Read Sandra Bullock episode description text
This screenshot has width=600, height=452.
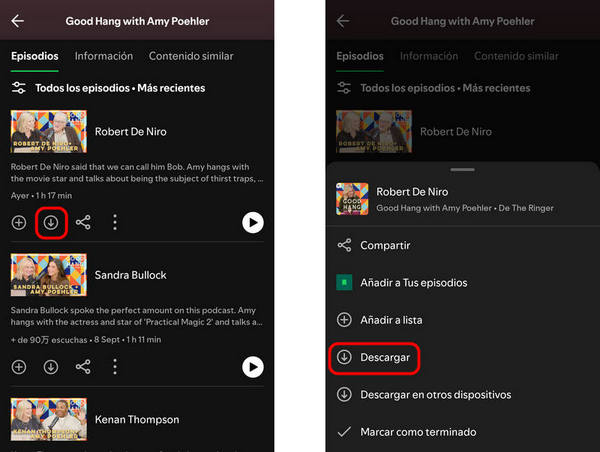point(137,316)
